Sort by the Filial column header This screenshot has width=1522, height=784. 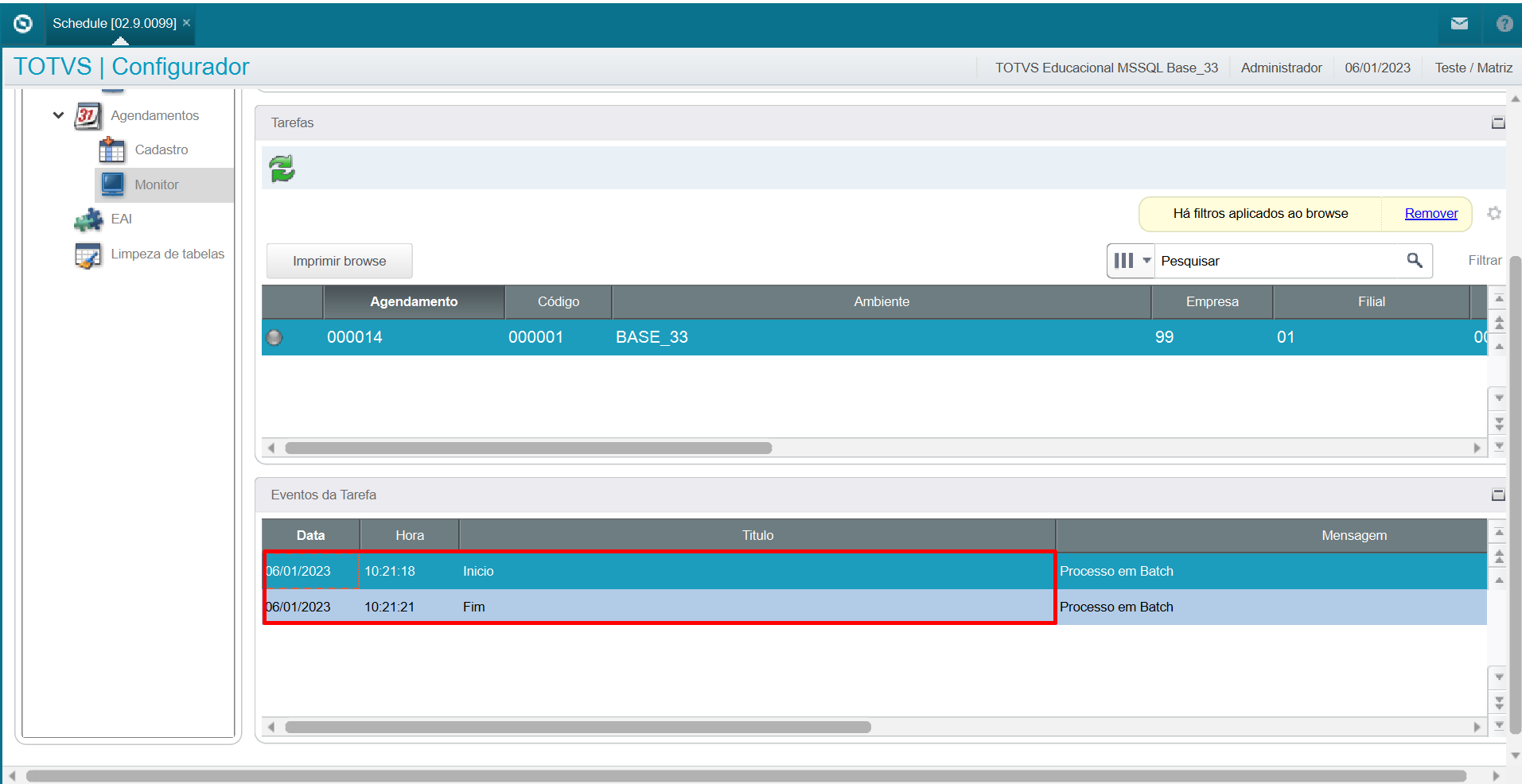coord(1372,302)
